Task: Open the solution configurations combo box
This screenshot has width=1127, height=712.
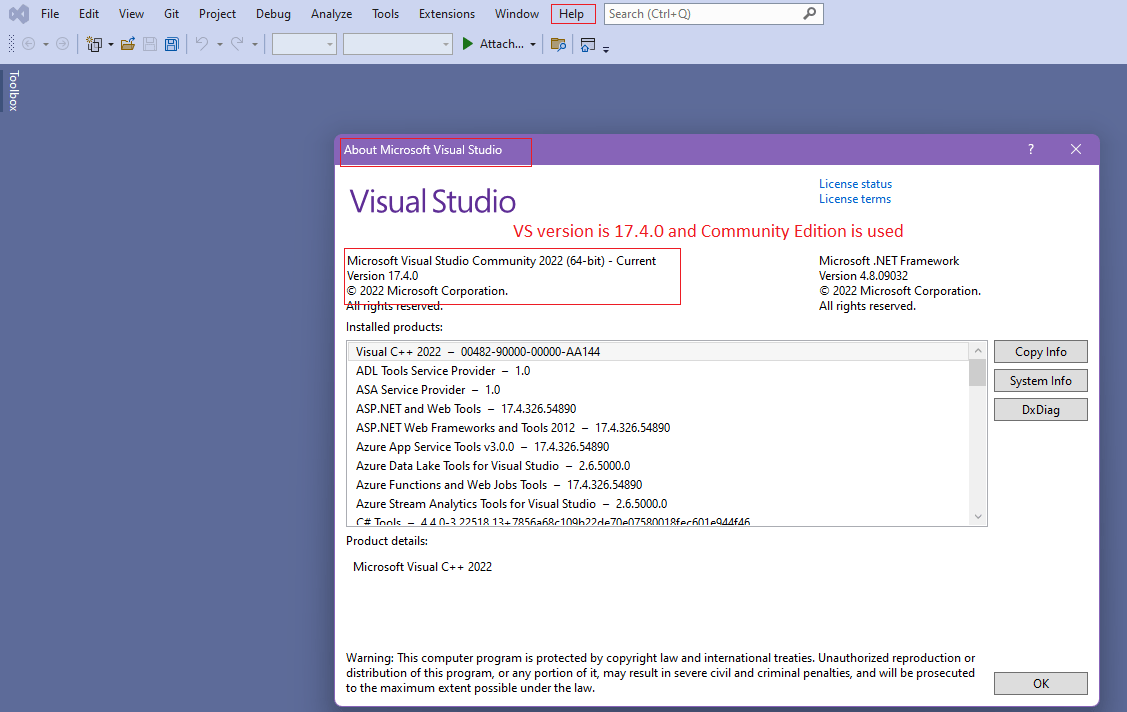Action: 303,44
